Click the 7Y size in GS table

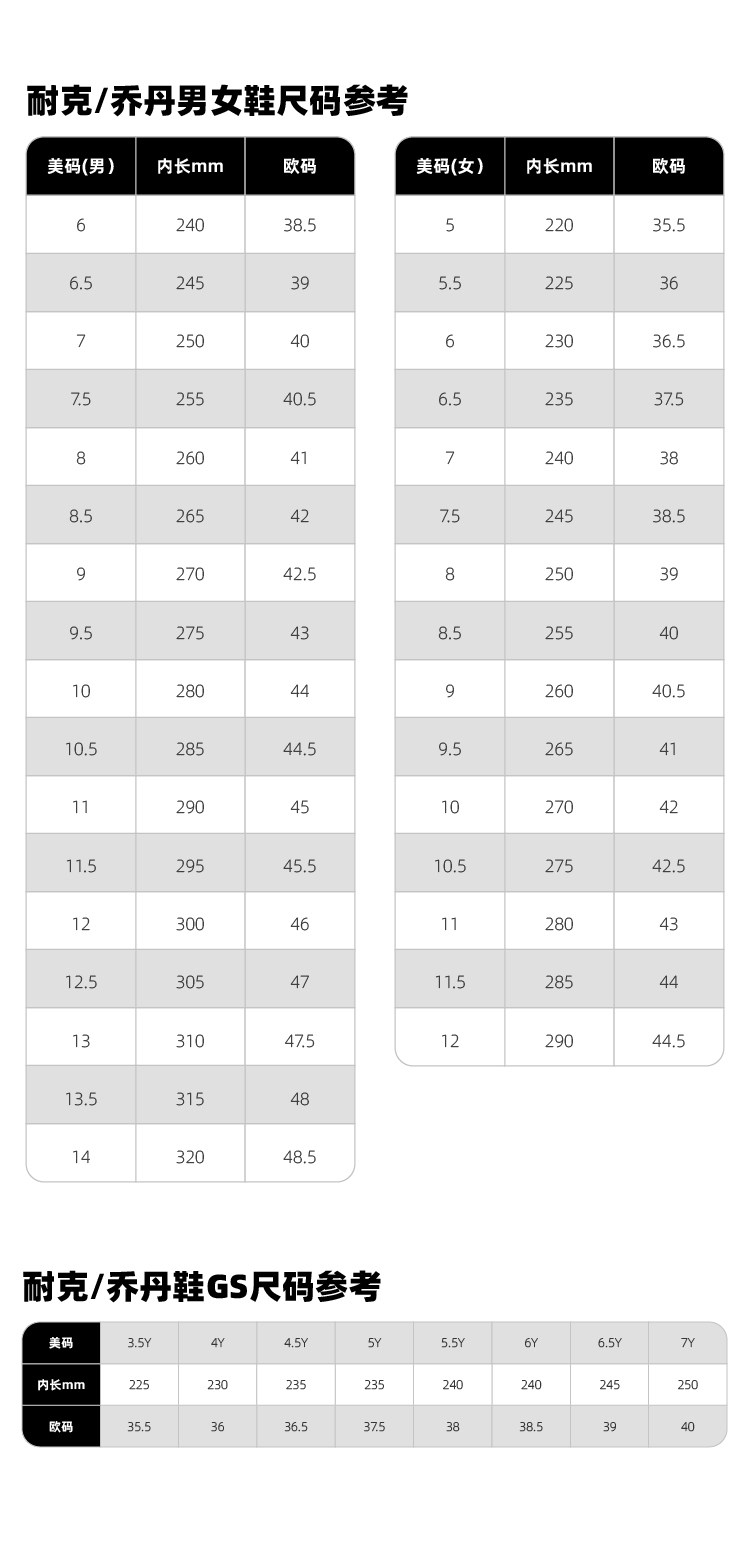click(688, 1343)
